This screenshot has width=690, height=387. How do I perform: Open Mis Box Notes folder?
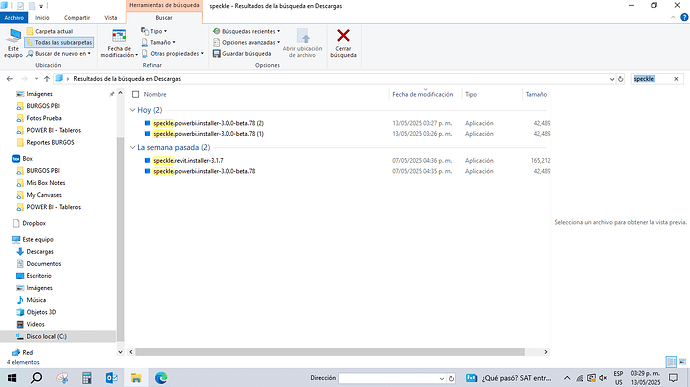click(46, 183)
